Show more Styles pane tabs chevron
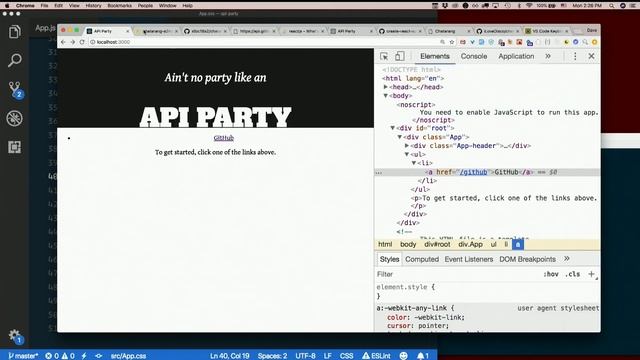 567,259
